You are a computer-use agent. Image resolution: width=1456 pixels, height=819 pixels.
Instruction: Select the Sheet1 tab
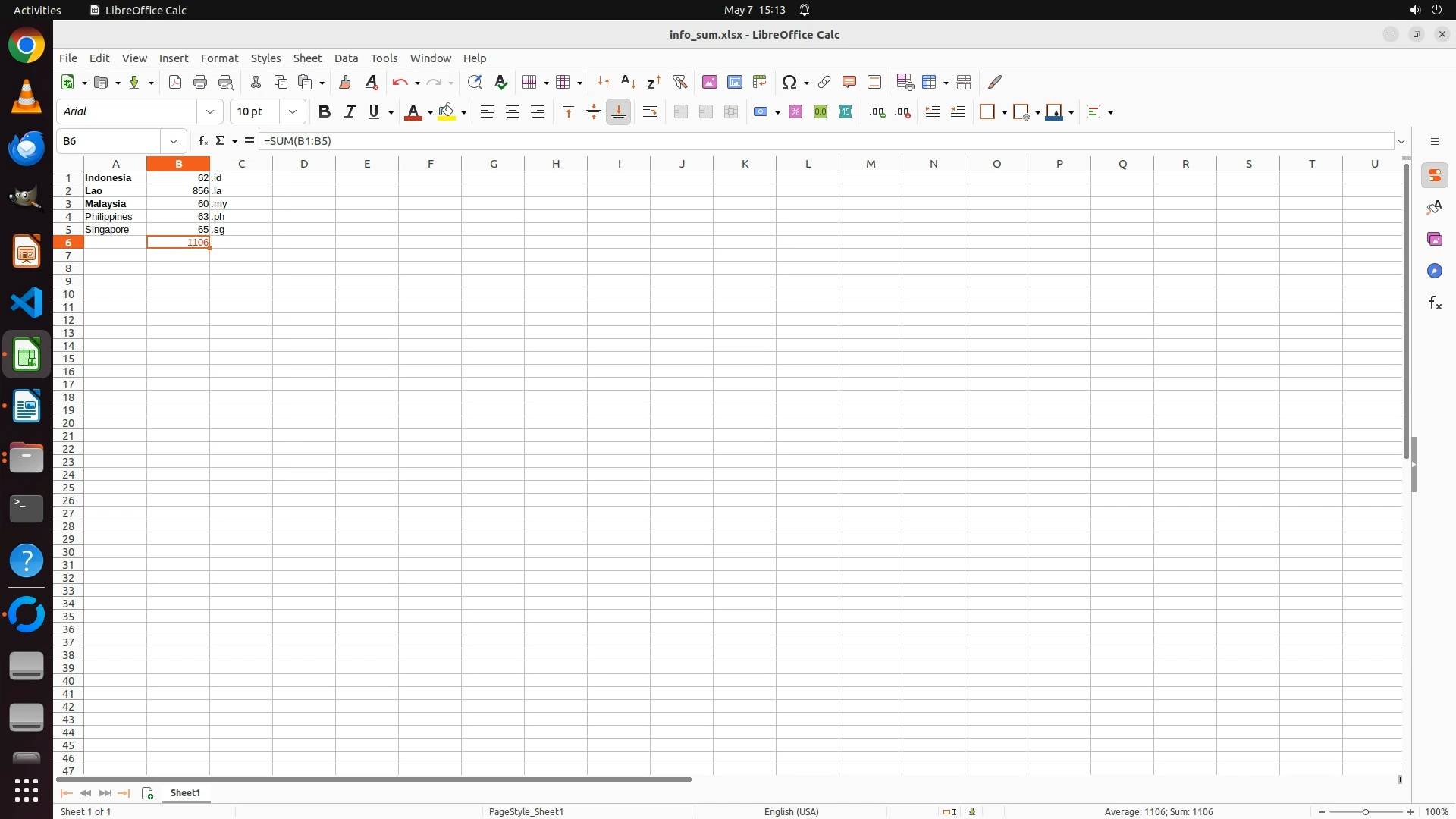click(x=185, y=793)
